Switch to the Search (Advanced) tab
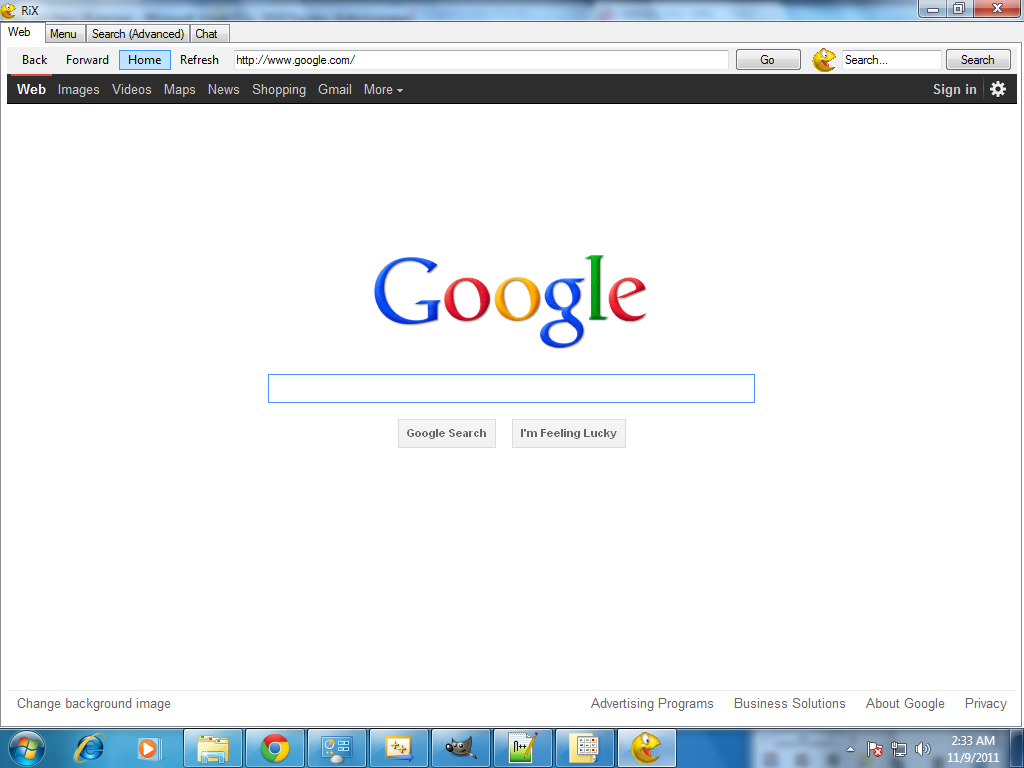The height and width of the screenshot is (768, 1024). [138, 34]
